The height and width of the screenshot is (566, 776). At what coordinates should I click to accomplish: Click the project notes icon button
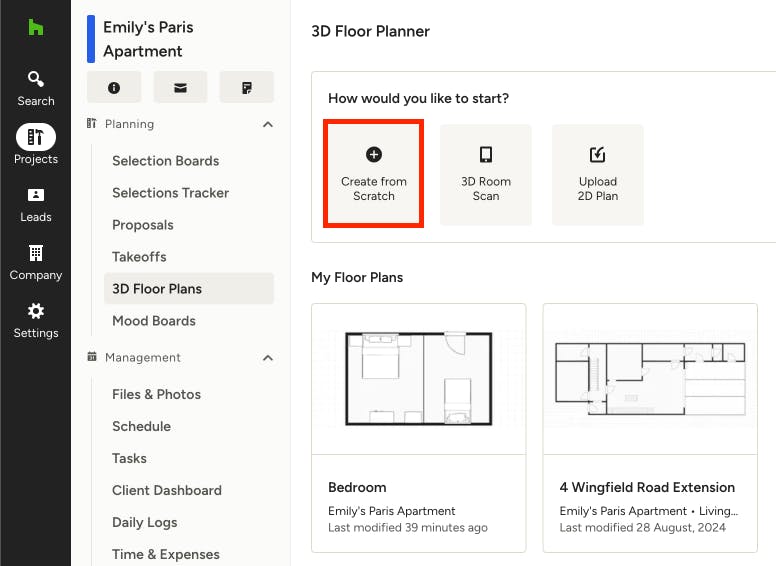click(x=246, y=88)
